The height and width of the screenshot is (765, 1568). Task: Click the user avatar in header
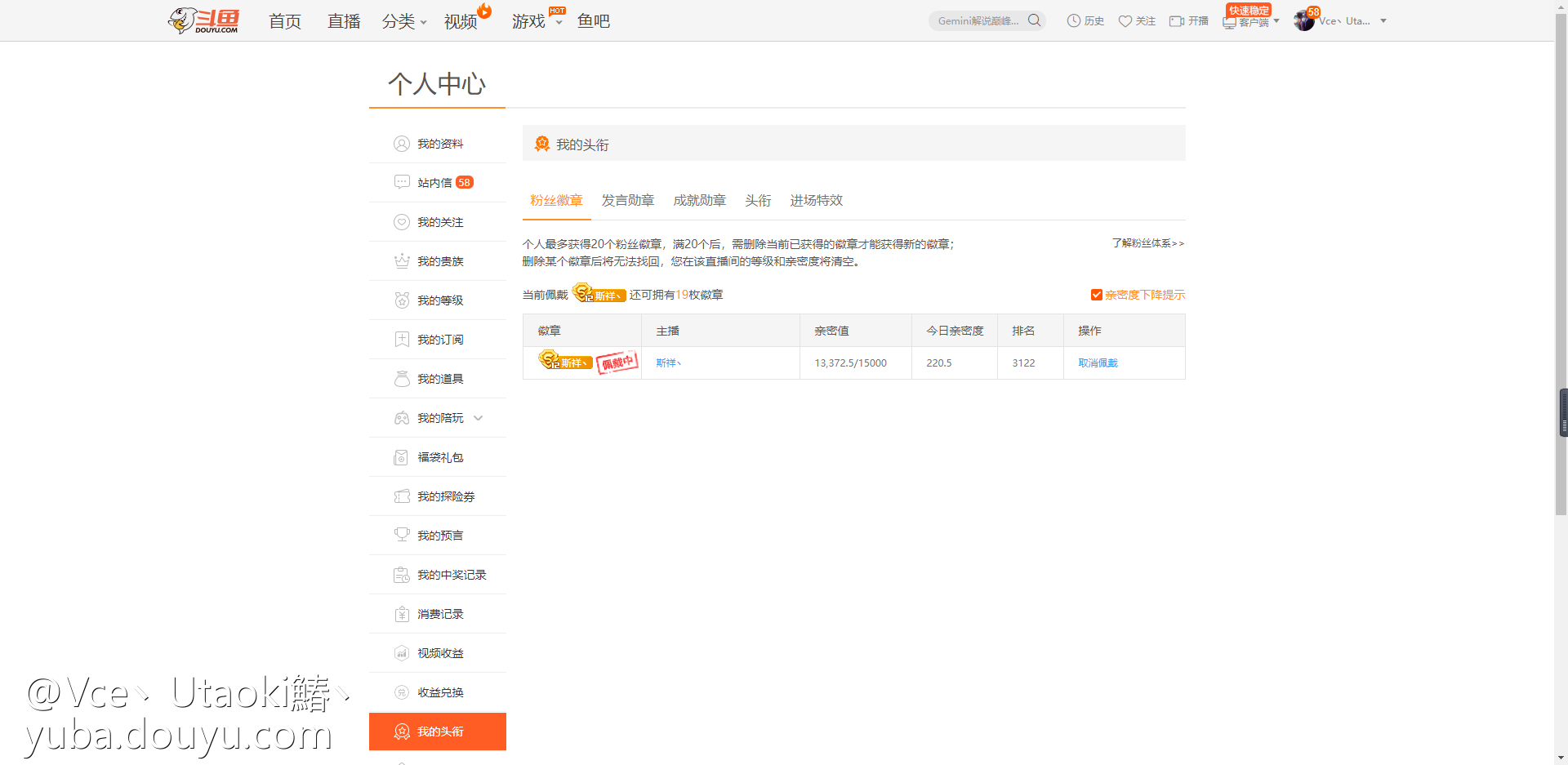coord(1303,21)
